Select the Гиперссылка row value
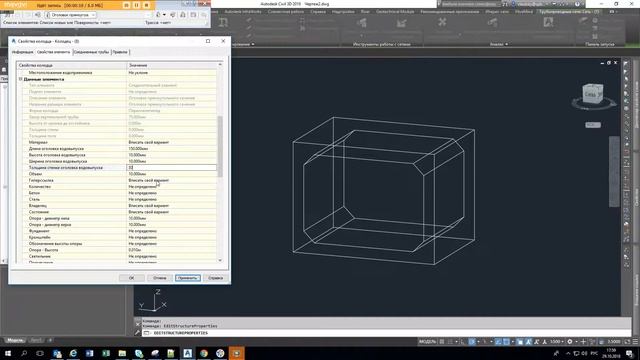The width and height of the screenshot is (640, 360). point(172,180)
